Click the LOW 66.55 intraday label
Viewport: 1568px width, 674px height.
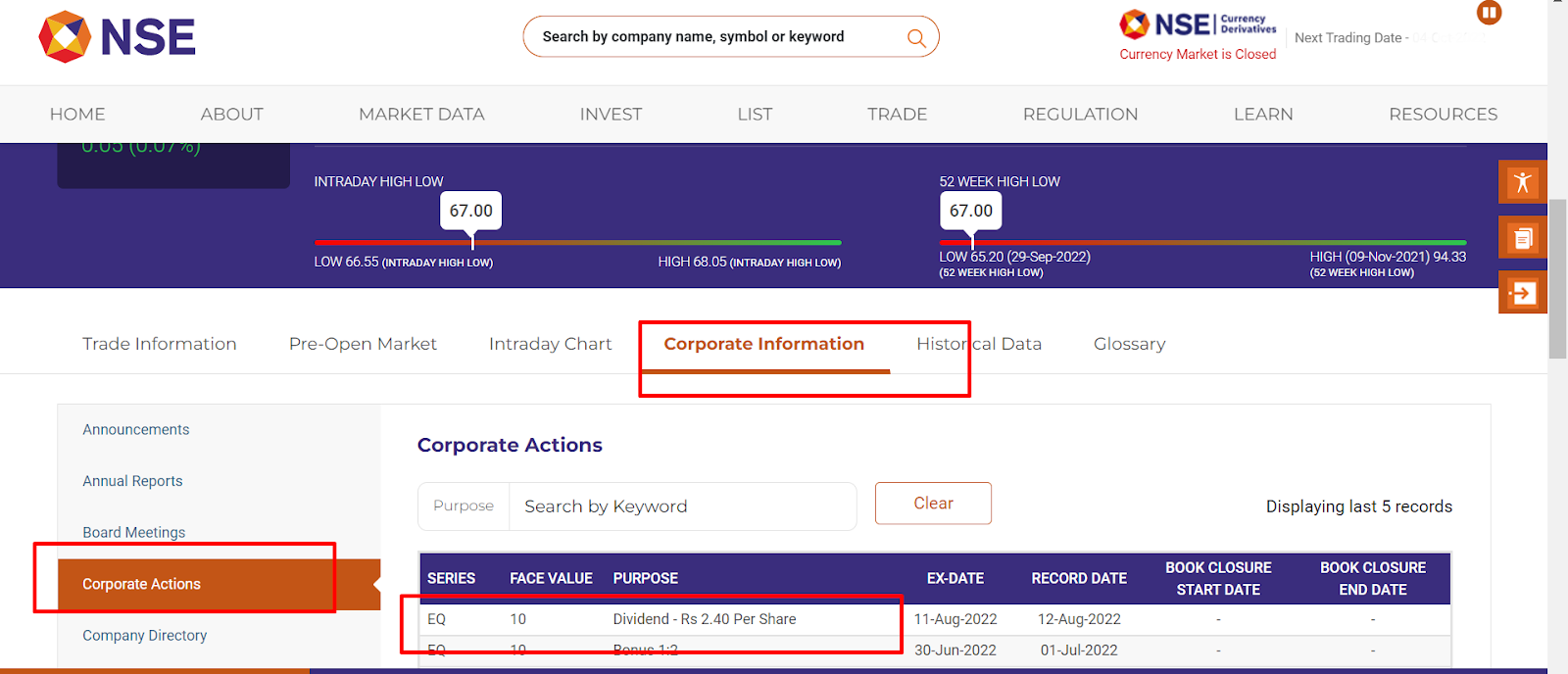(x=403, y=262)
